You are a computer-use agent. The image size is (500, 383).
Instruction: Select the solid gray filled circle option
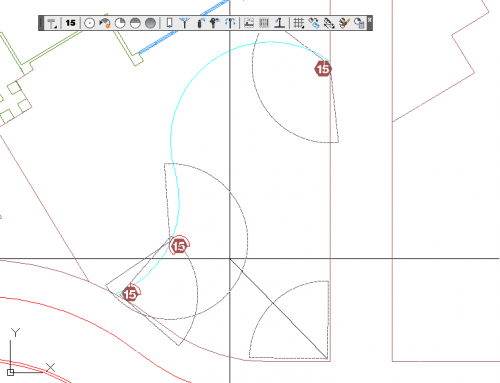click(x=151, y=23)
